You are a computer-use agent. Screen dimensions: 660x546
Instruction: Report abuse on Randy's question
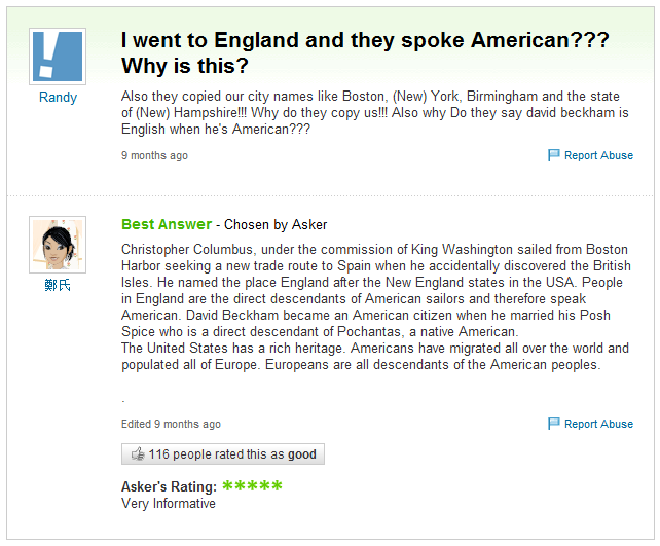[x=598, y=155]
